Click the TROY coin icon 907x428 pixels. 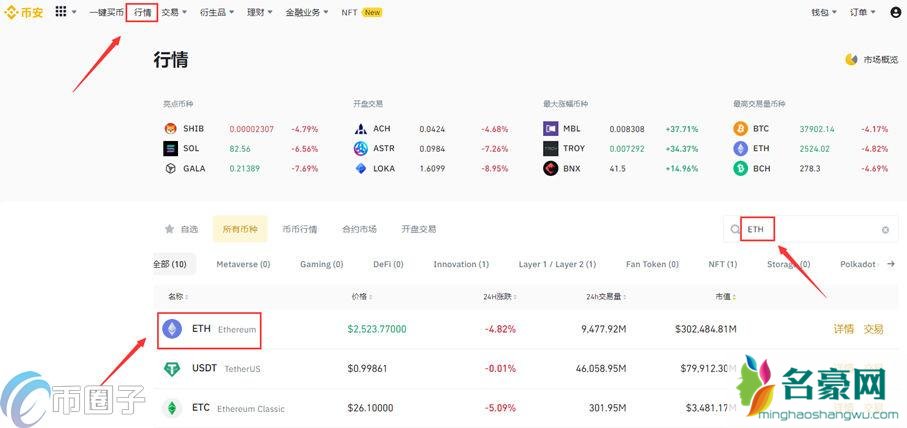tap(550, 149)
